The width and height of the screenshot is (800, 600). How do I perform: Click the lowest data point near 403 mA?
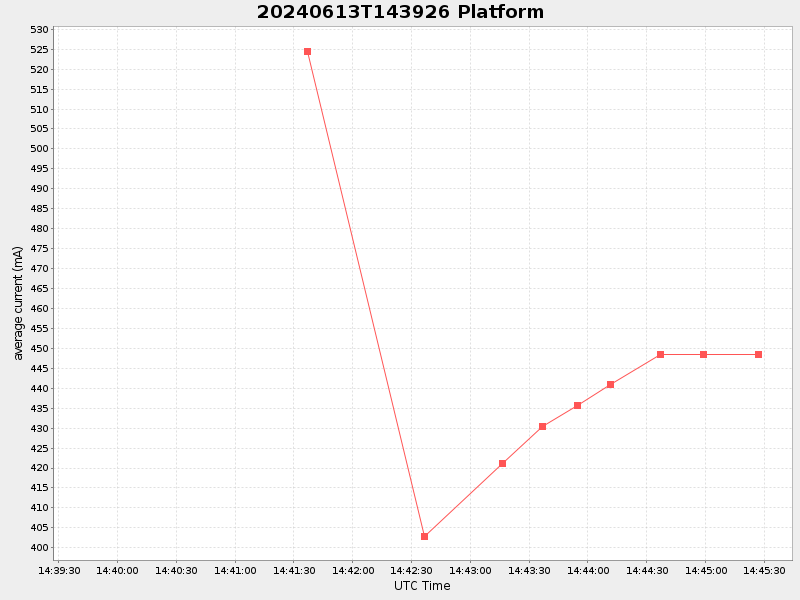[424, 536]
